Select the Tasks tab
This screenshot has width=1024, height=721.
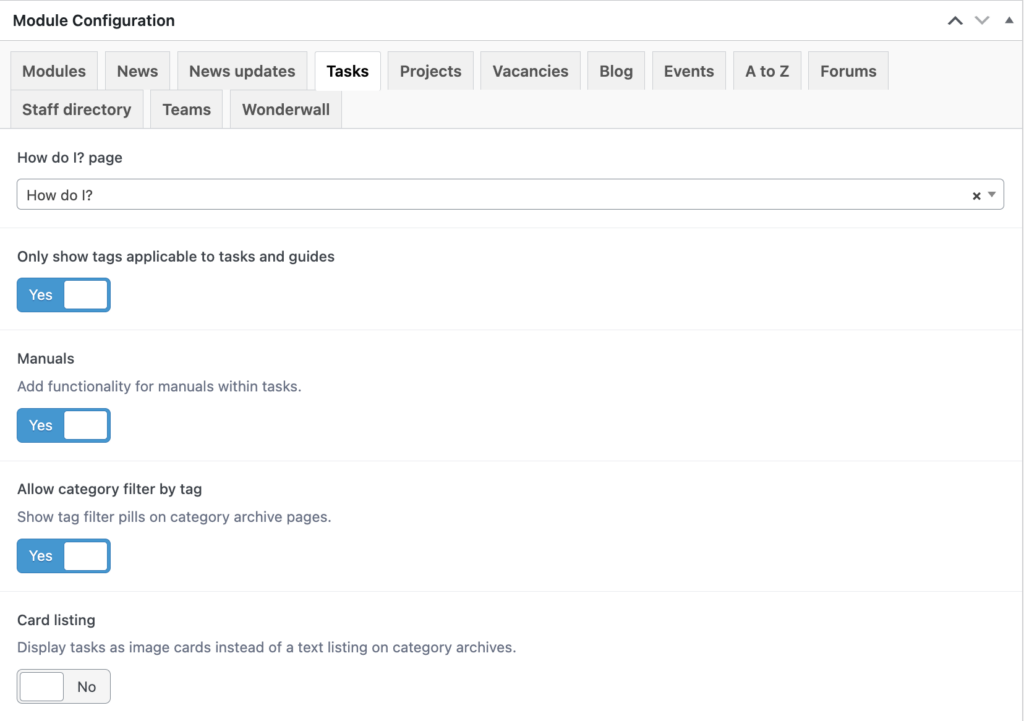tap(347, 71)
